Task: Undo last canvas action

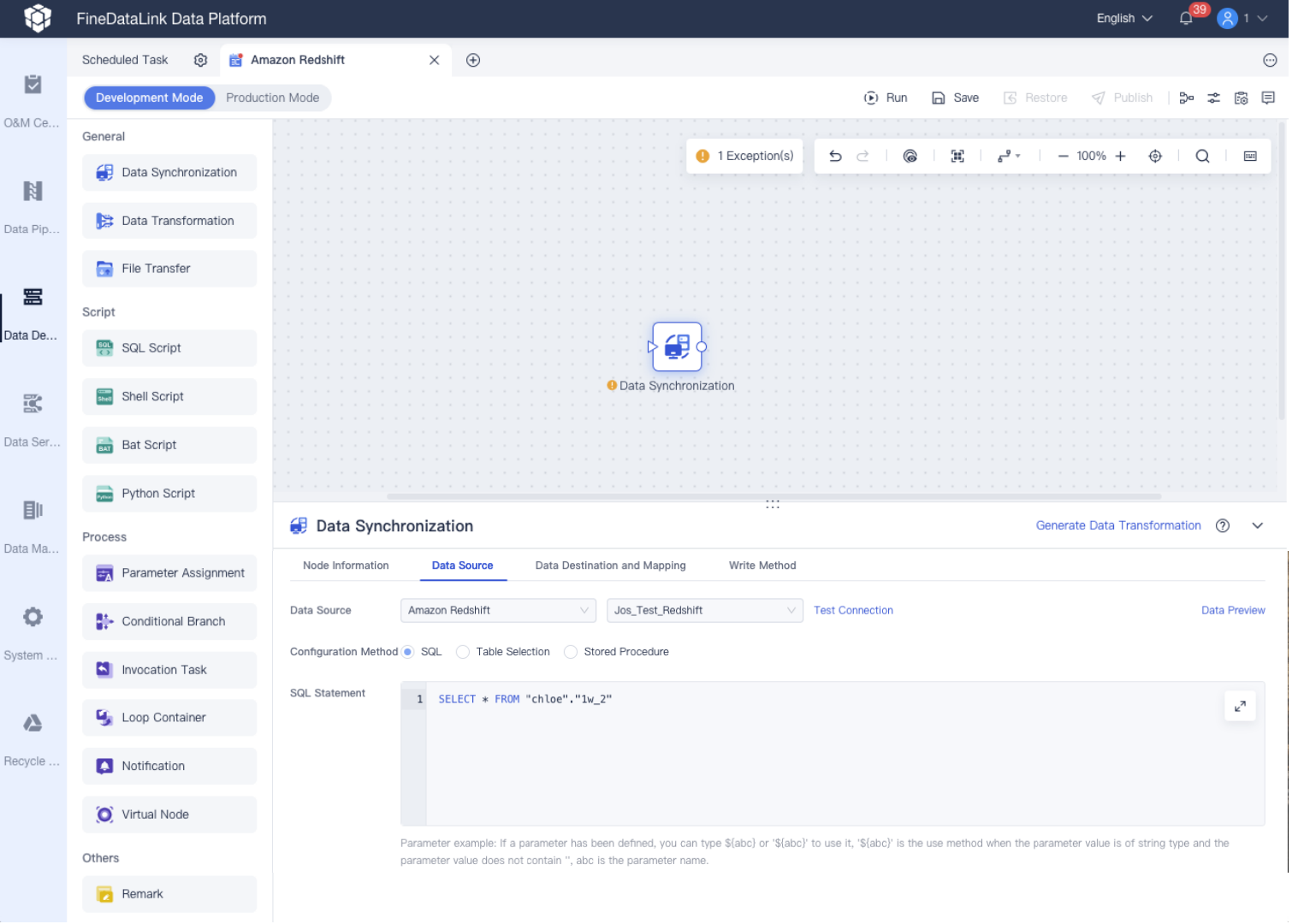Action: point(835,156)
